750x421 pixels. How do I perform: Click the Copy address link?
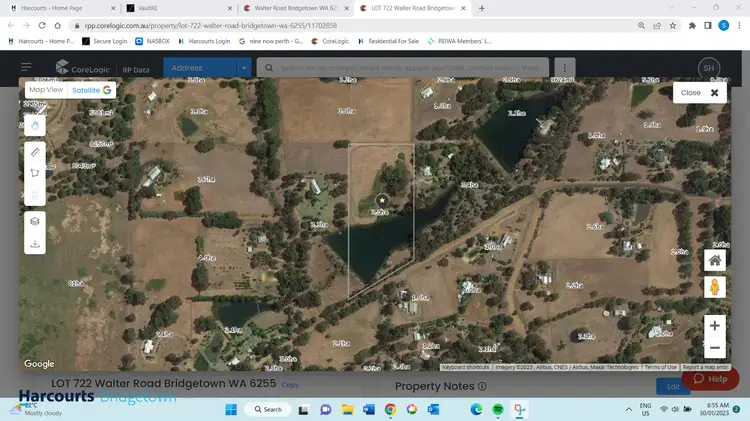290,385
